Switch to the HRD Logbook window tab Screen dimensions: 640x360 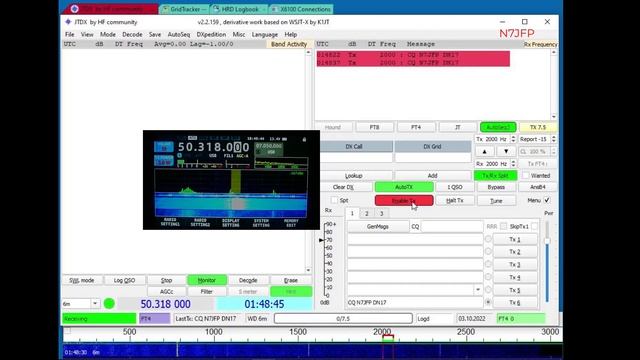(x=240, y=9)
